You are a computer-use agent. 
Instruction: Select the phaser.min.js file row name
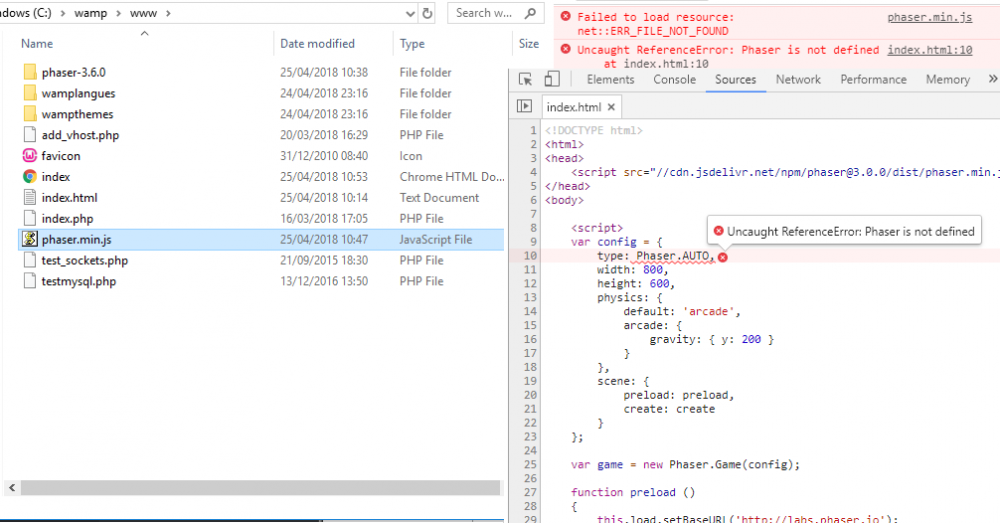point(77,239)
